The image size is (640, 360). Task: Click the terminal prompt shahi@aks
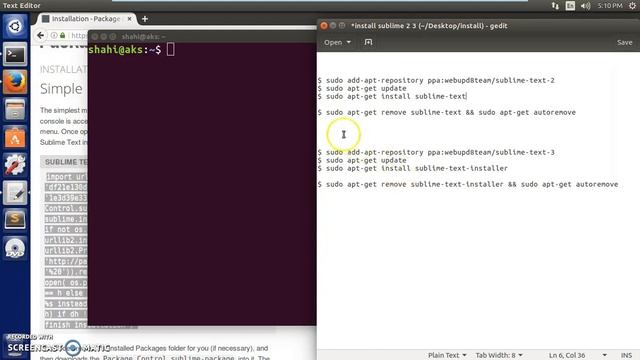pyautogui.click(x=124, y=50)
